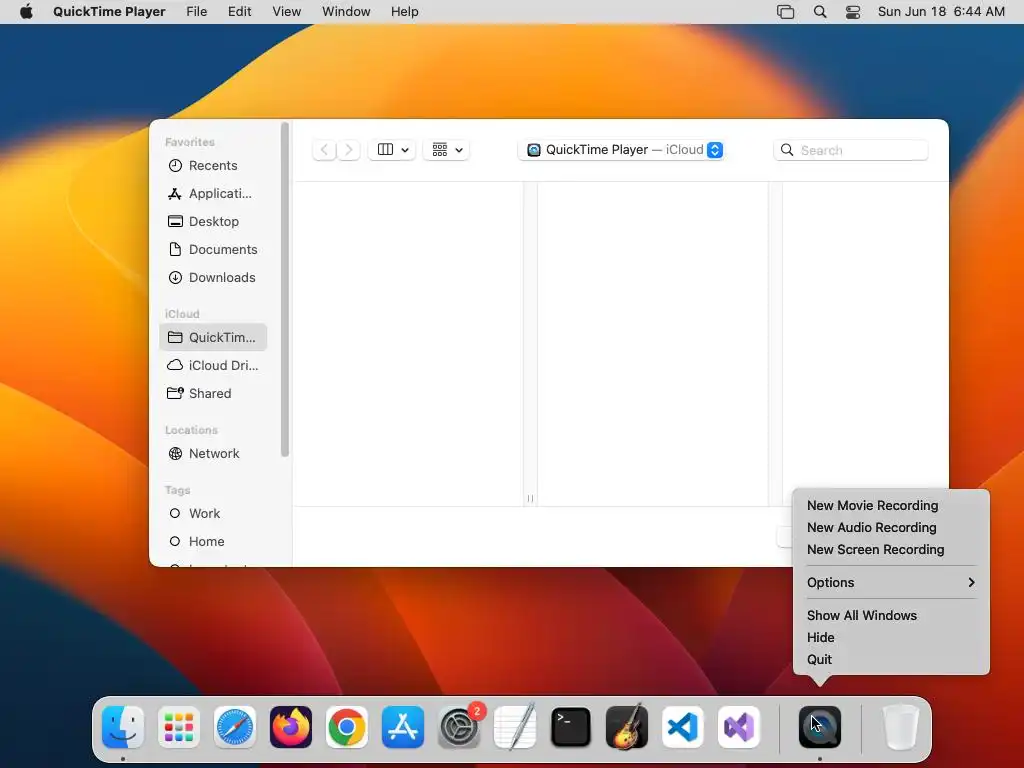Open TextEdit from the Dock
This screenshot has height=768, width=1024.
point(515,727)
